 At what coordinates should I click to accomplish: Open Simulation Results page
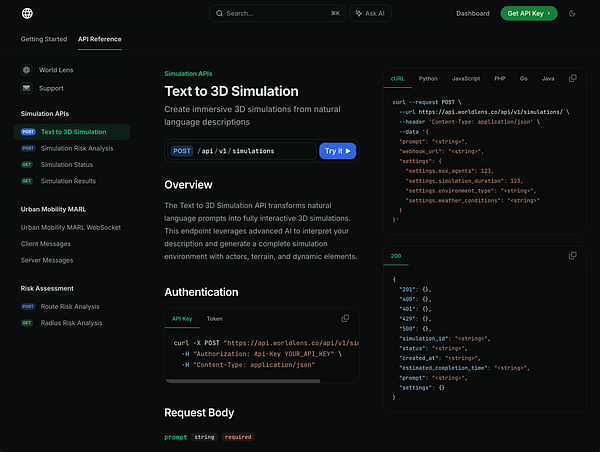click(68, 181)
